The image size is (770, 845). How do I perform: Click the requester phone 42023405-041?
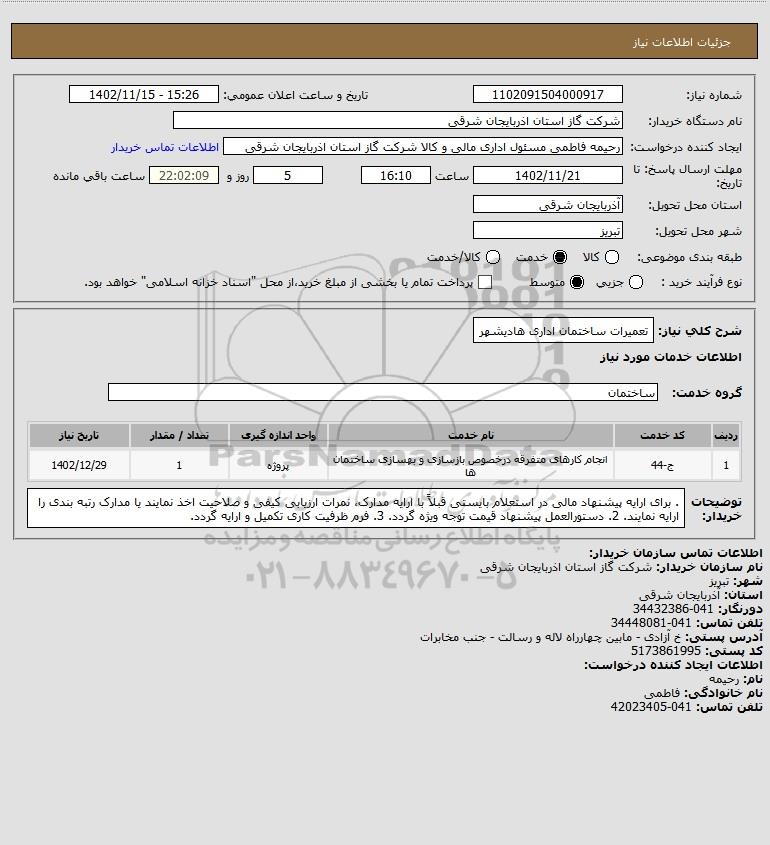point(651,707)
